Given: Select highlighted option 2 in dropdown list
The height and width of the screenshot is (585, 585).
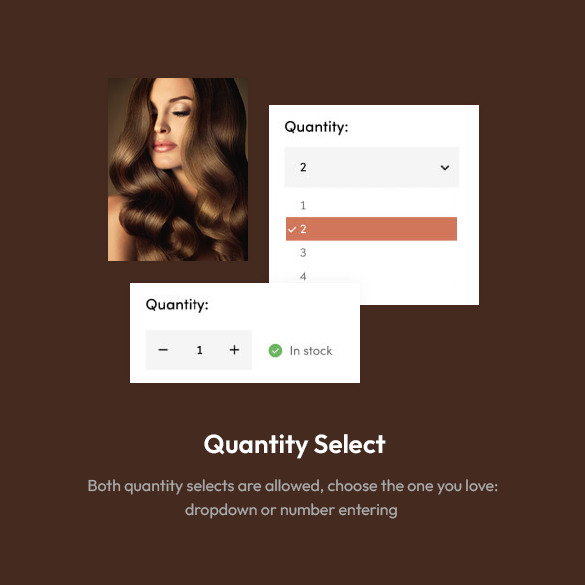Looking at the screenshot, I should pos(371,229).
